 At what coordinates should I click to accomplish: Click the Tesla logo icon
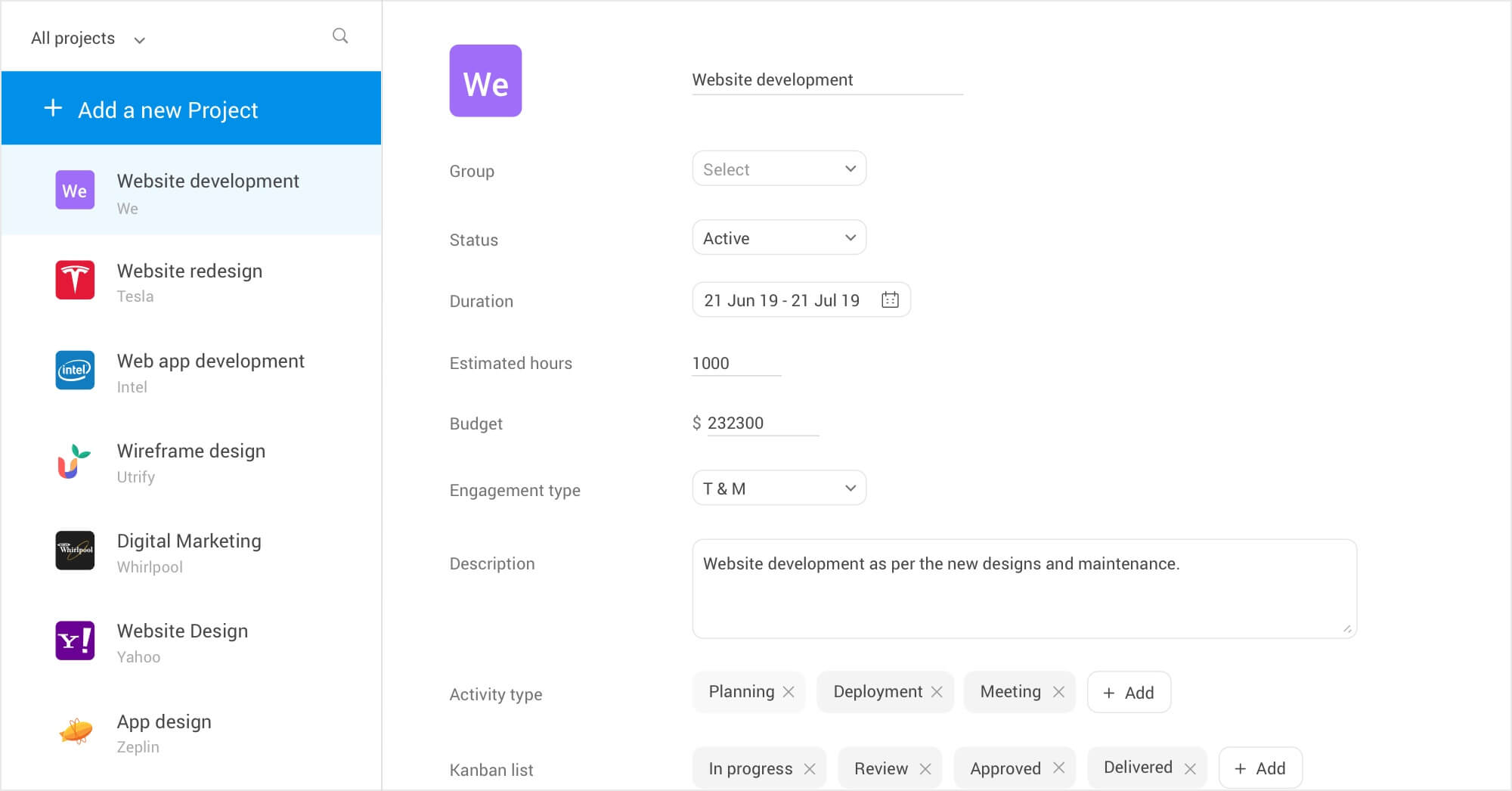75,280
